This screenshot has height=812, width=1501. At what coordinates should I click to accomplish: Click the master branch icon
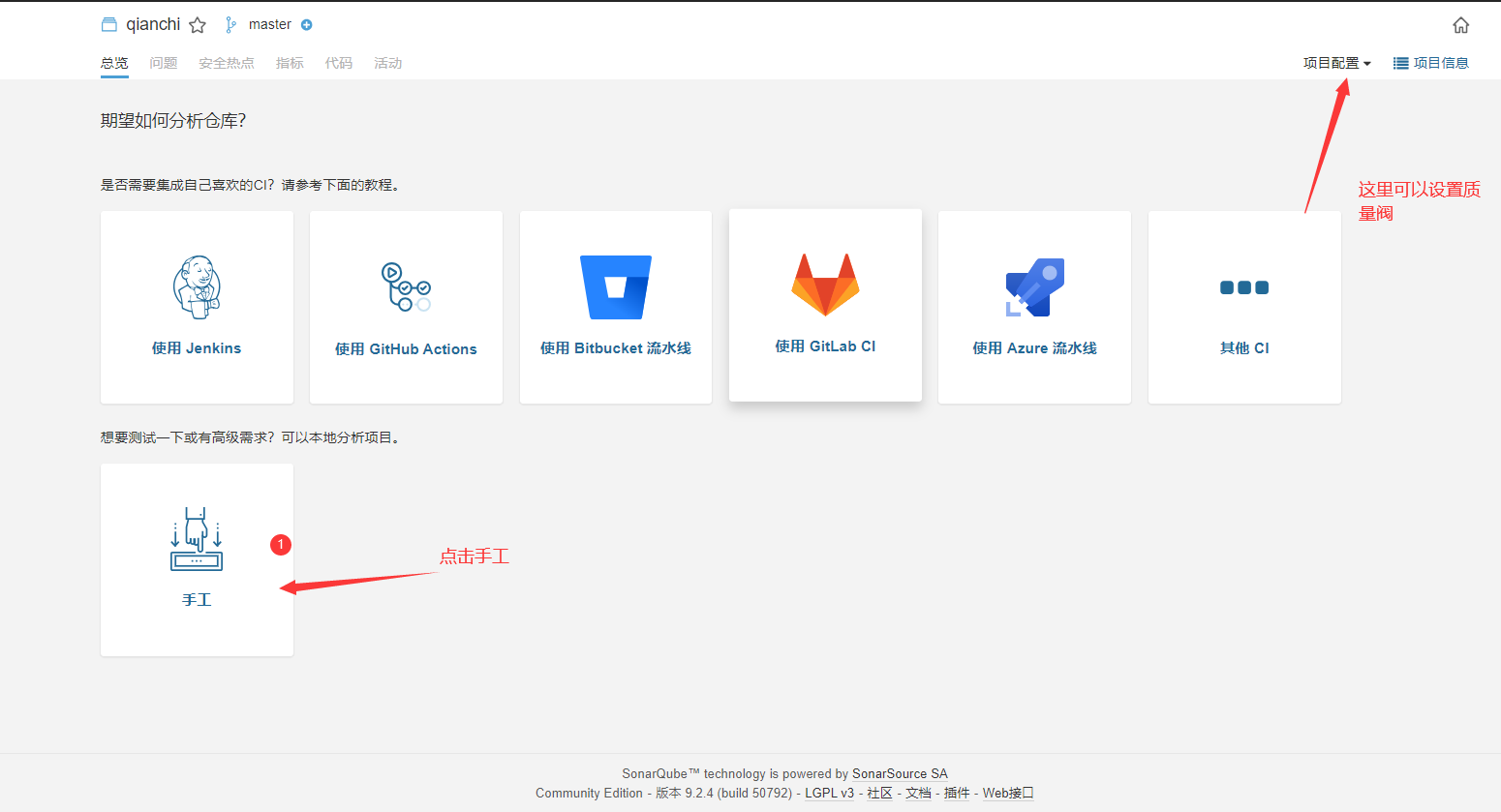pos(230,25)
